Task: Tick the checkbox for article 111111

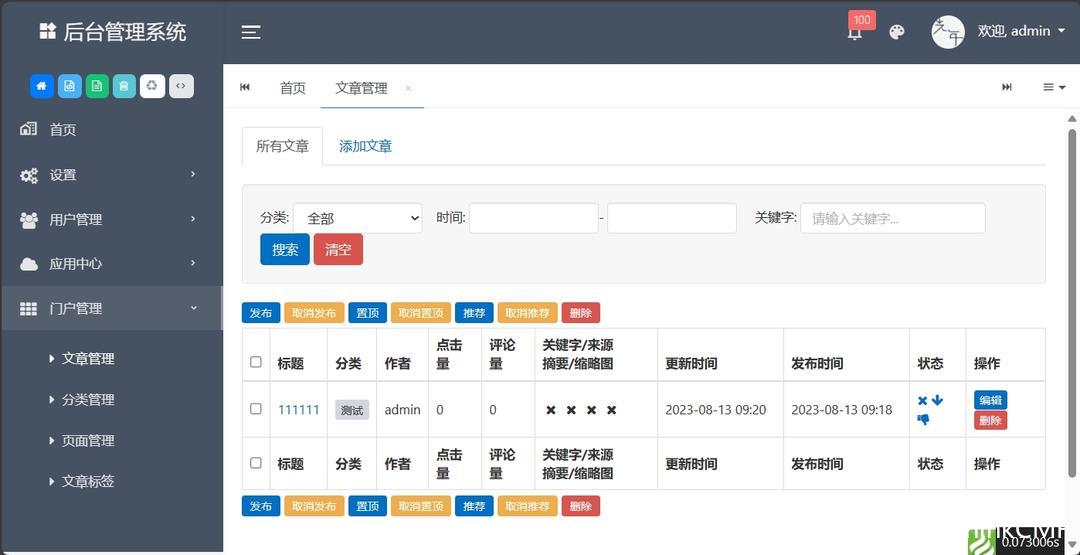Action: [x=256, y=409]
